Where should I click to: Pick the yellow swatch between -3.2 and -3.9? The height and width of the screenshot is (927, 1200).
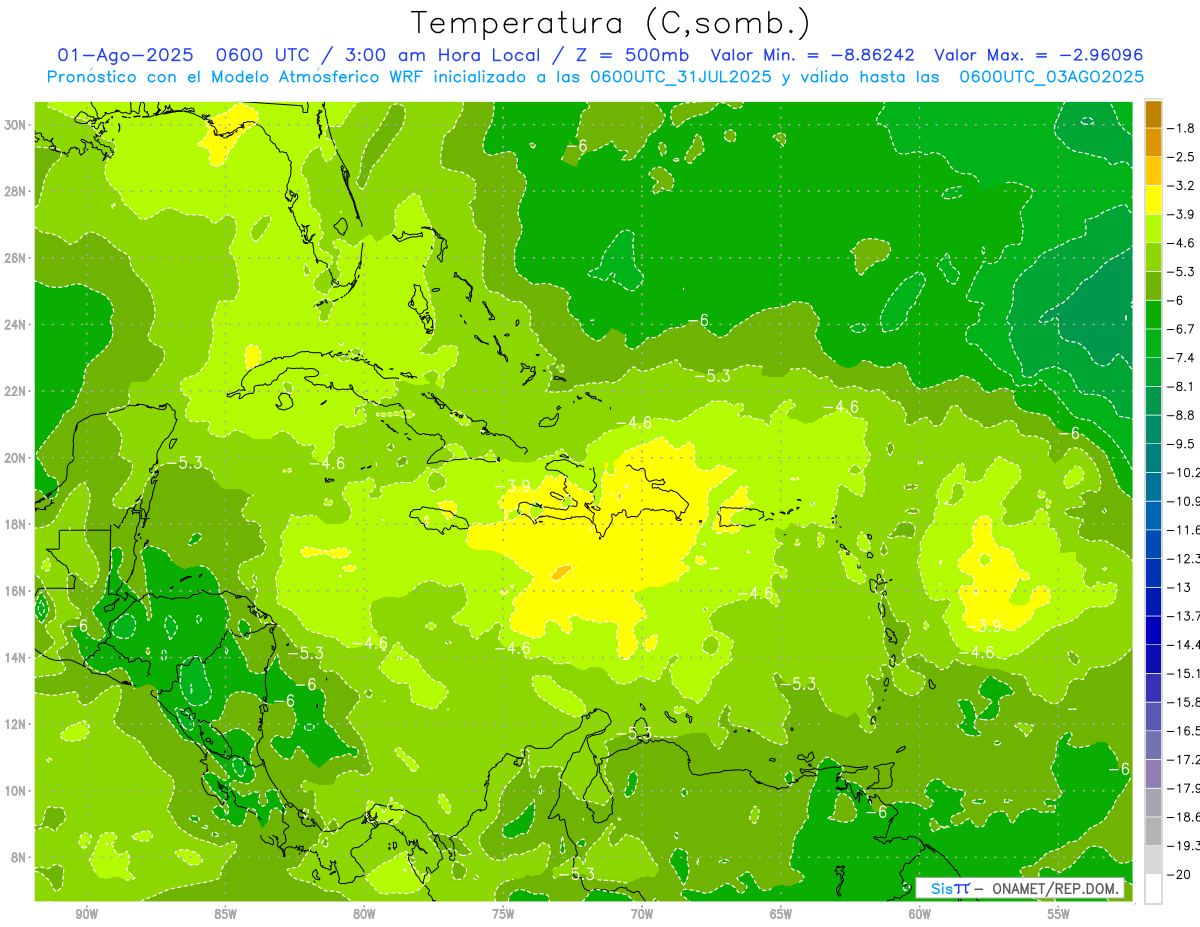point(1153,199)
